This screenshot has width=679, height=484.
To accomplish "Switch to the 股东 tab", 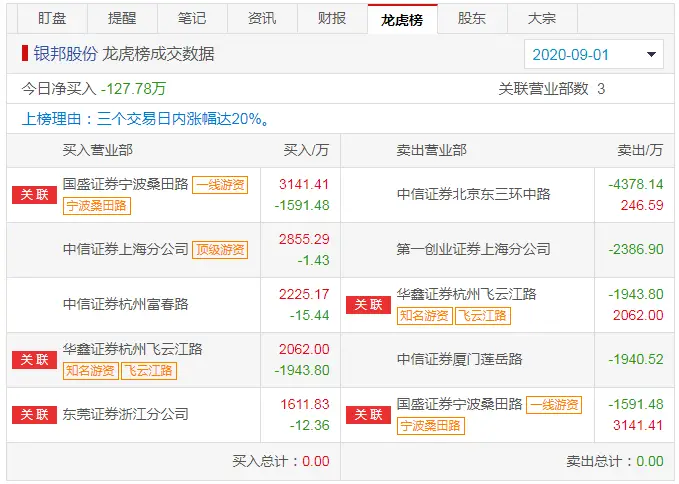I will [x=472, y=18].
